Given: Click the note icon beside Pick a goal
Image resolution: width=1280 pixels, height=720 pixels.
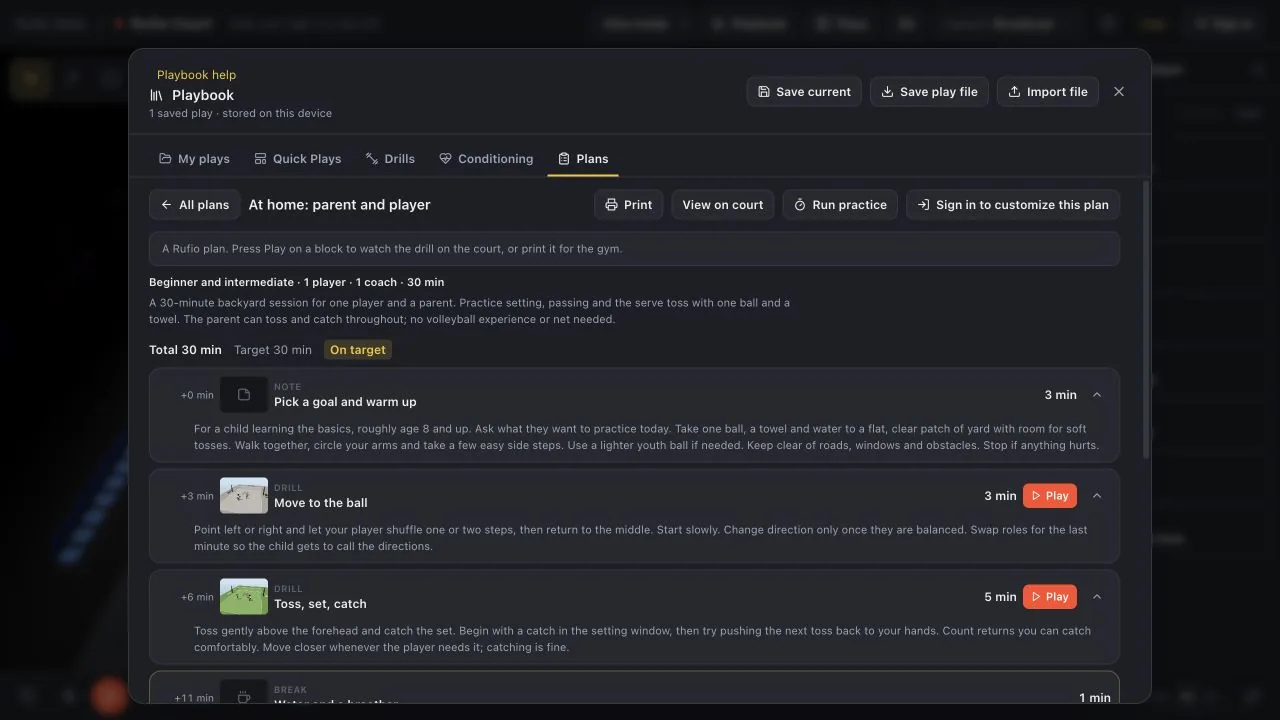Looking at the screenshot, I should (x=244, y=395).
